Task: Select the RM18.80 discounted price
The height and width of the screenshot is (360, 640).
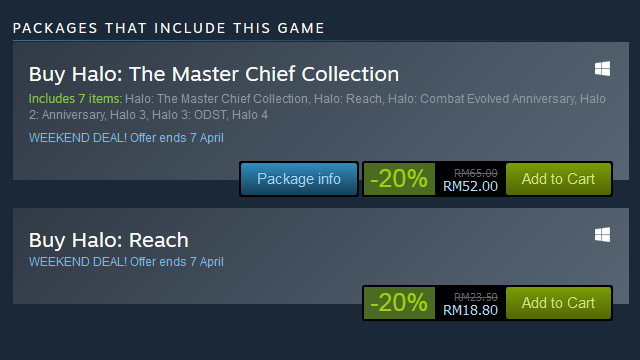Action: [x=471, y=311]
